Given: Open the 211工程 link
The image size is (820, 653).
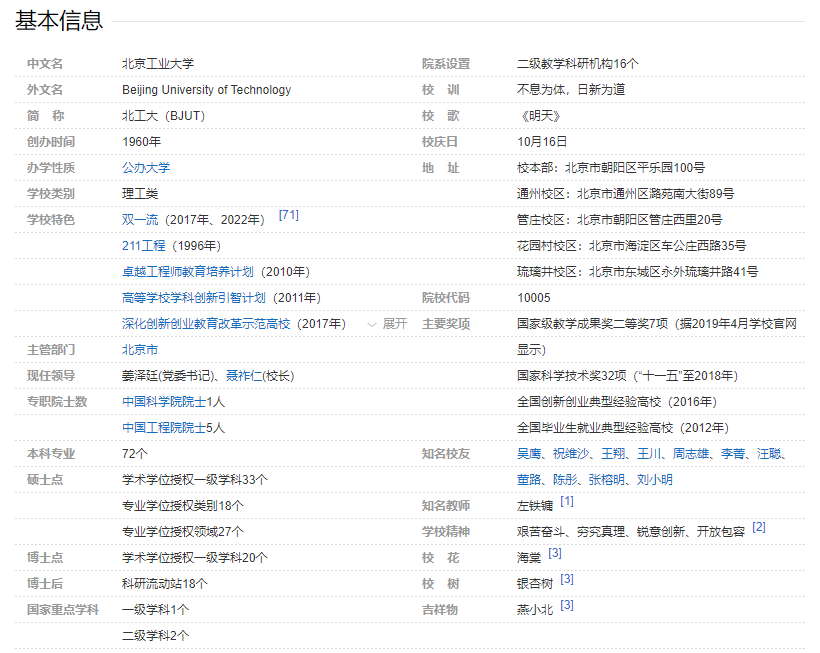Looking at the screenshot, I should coord(143,246).
